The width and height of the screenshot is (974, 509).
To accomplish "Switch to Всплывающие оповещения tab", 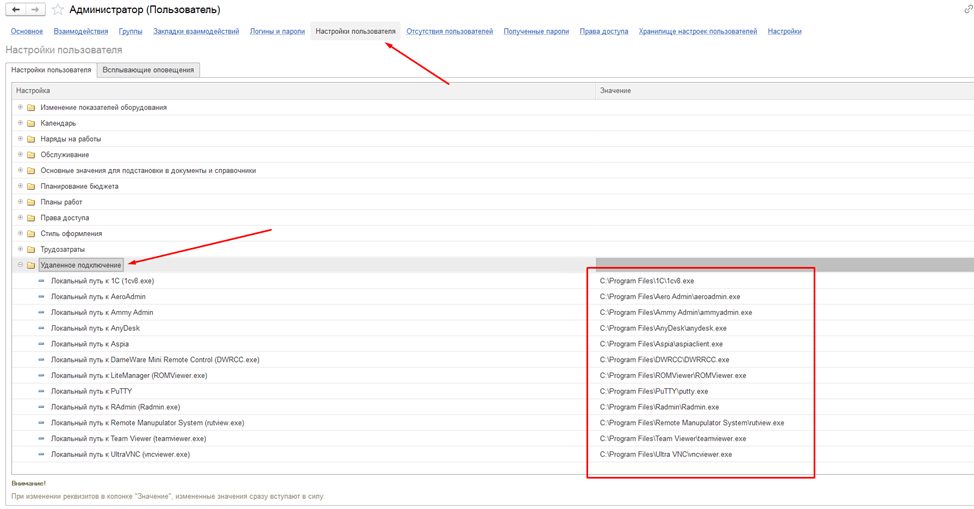I will (148, 70).
